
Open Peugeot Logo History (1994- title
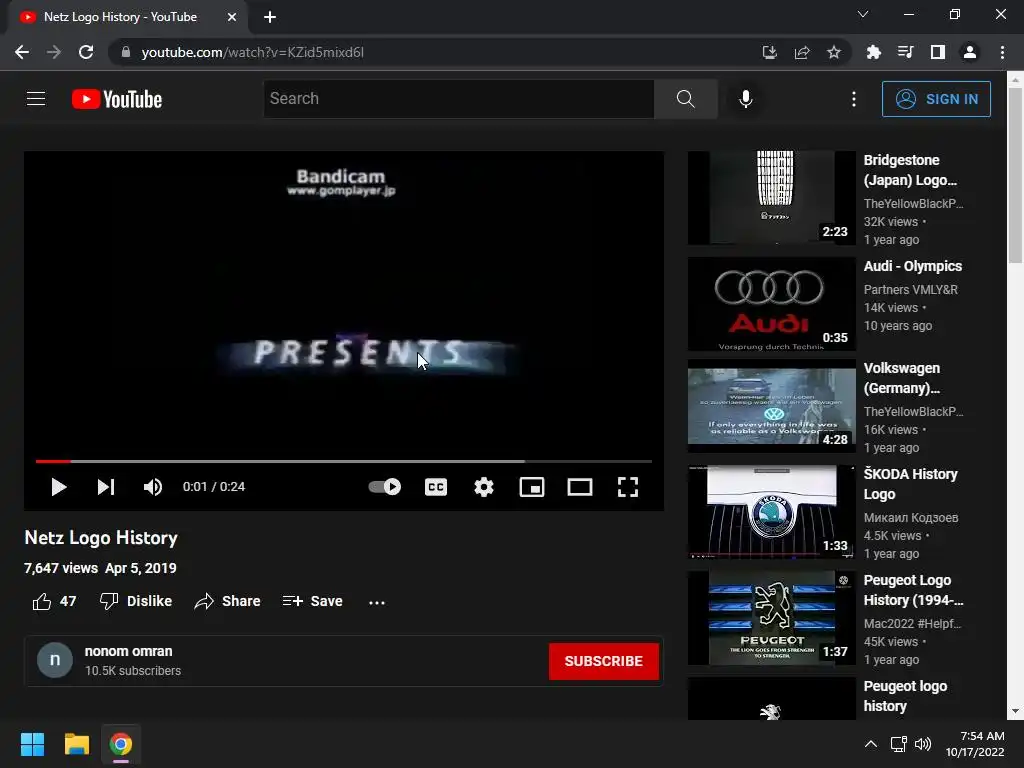[913, 590]
